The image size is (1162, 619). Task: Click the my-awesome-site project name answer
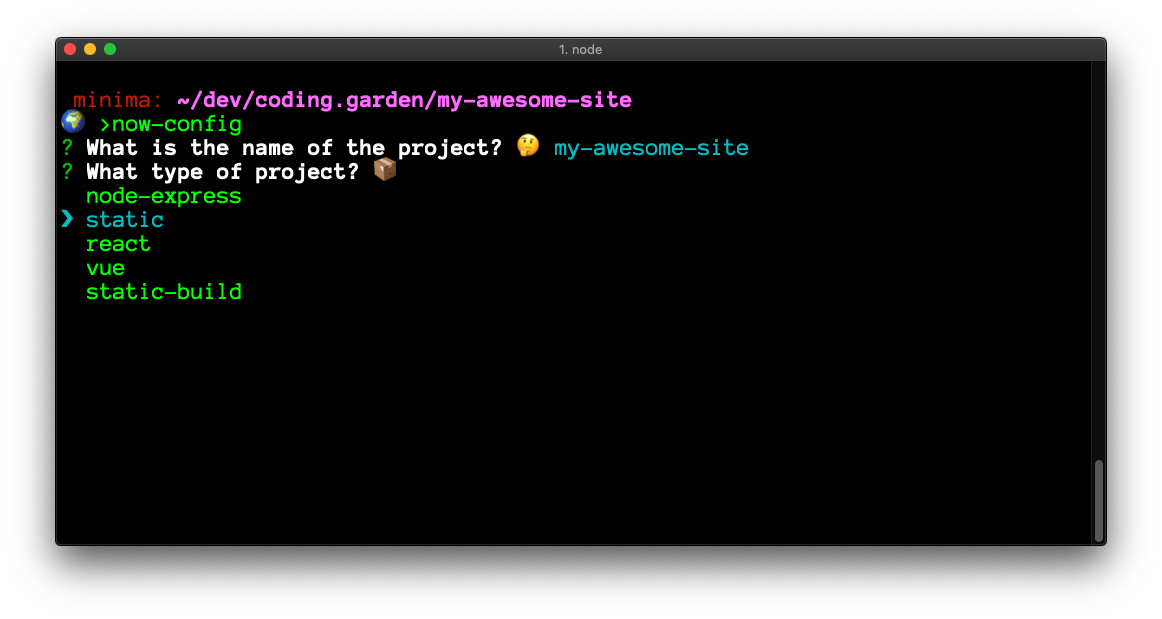pos(651,148)
